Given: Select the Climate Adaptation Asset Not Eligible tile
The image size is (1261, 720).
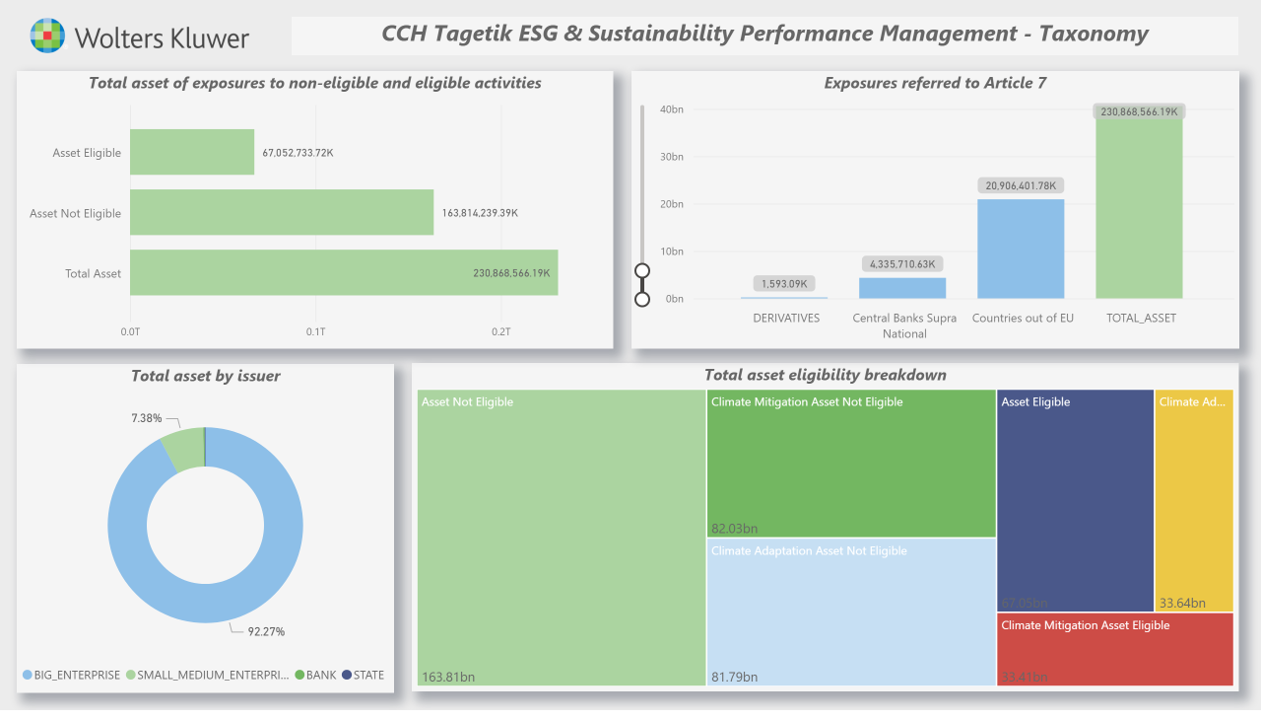Looking at the screenshot, I should [851, 612].
